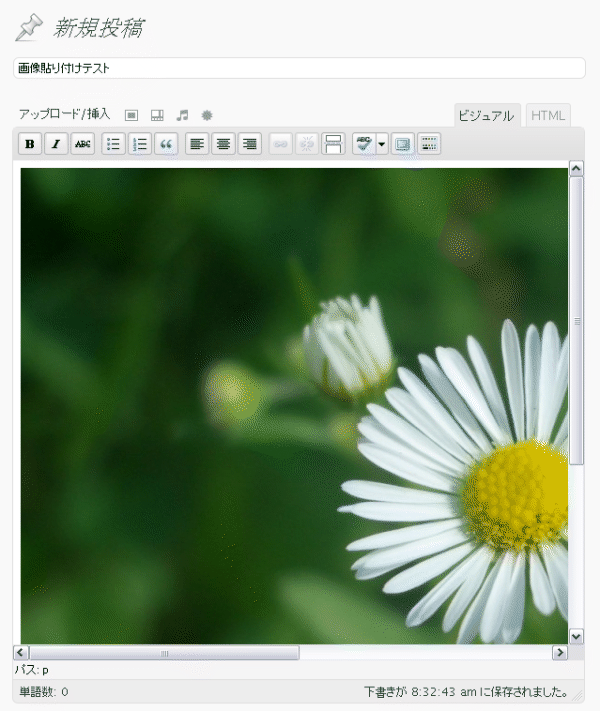The height and width of the screenshot is (711, 600).
Task: Insert a blockquote
Action: [166, 144]
